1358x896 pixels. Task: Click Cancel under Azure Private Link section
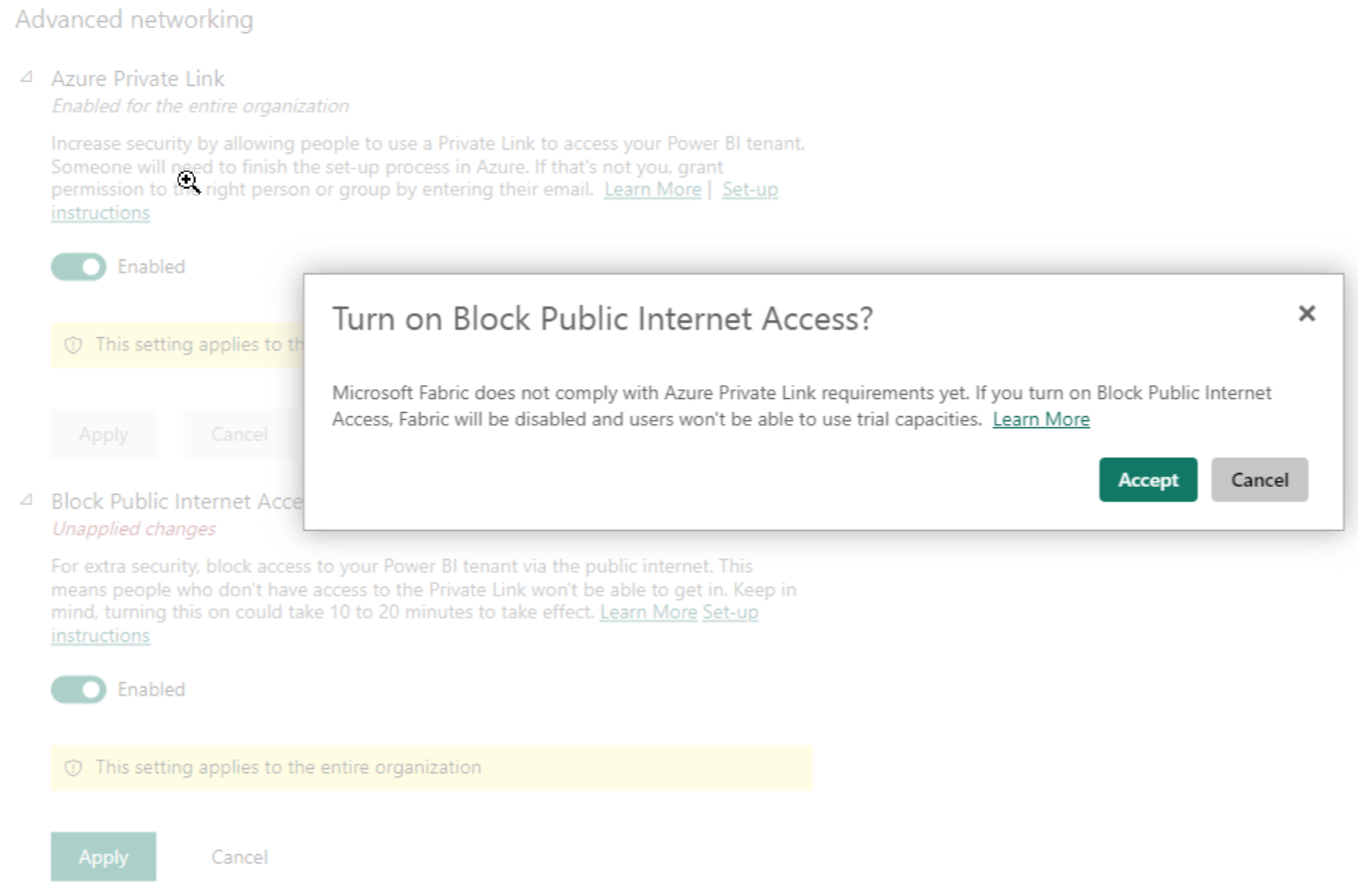239,434
